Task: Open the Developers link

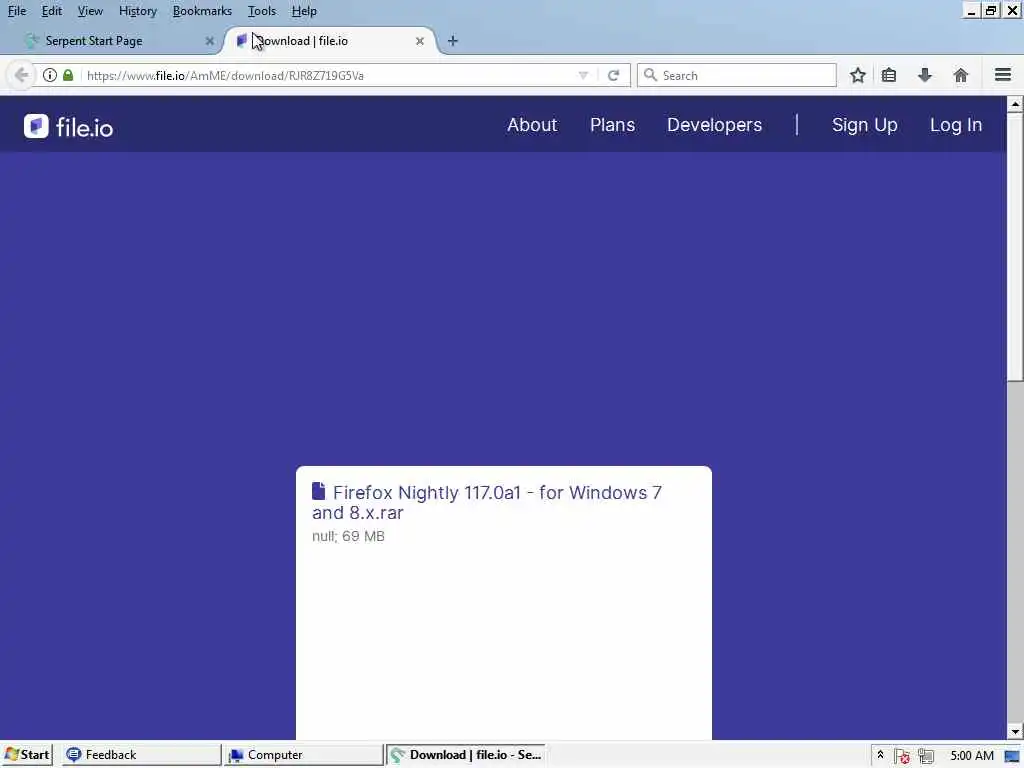Action: pyautogui.click(x=714, y=125)
